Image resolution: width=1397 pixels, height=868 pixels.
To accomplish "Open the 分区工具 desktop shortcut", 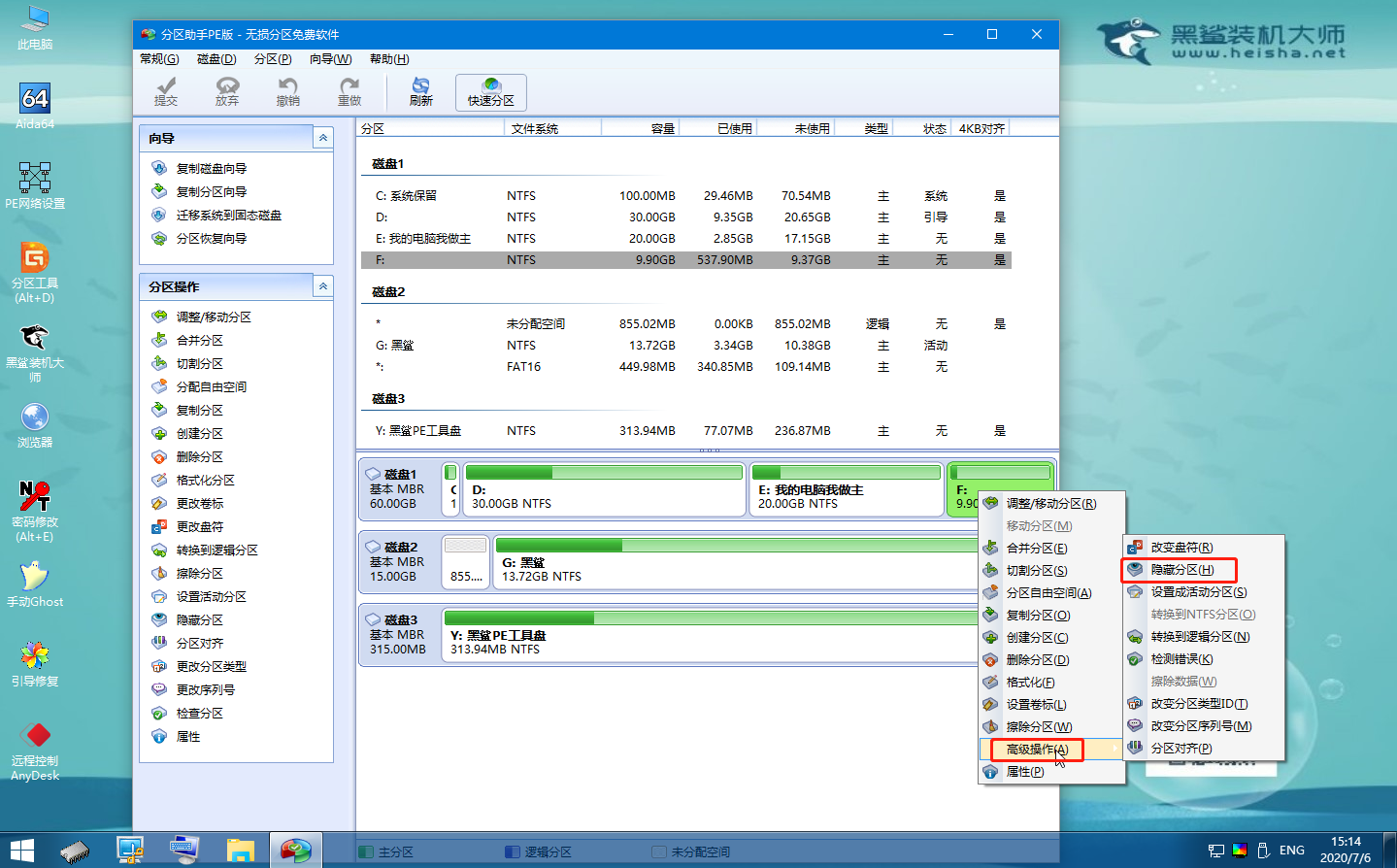I will (35, 273).
